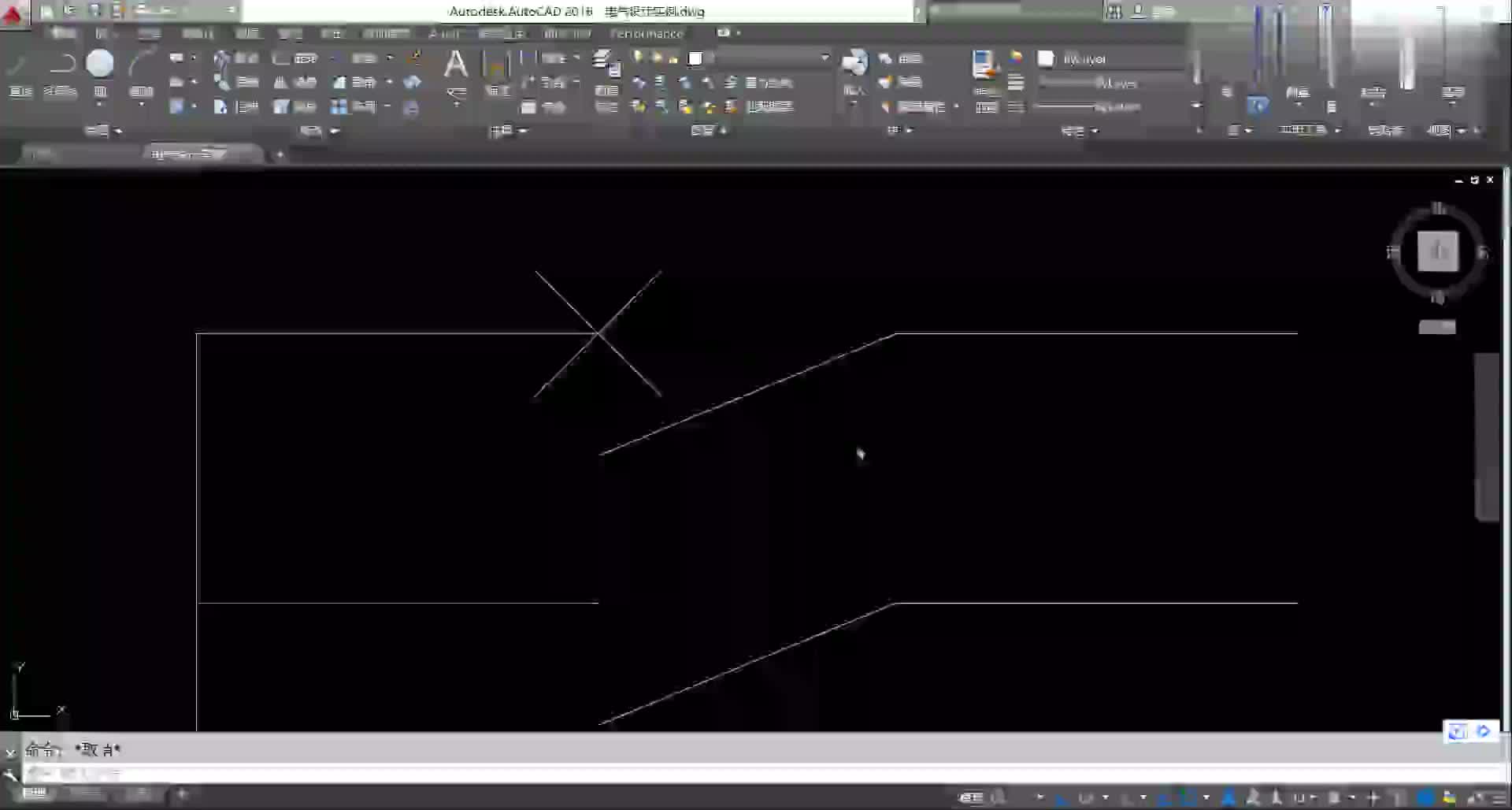Select the Copy tool in Modify panel

(236, 82)
